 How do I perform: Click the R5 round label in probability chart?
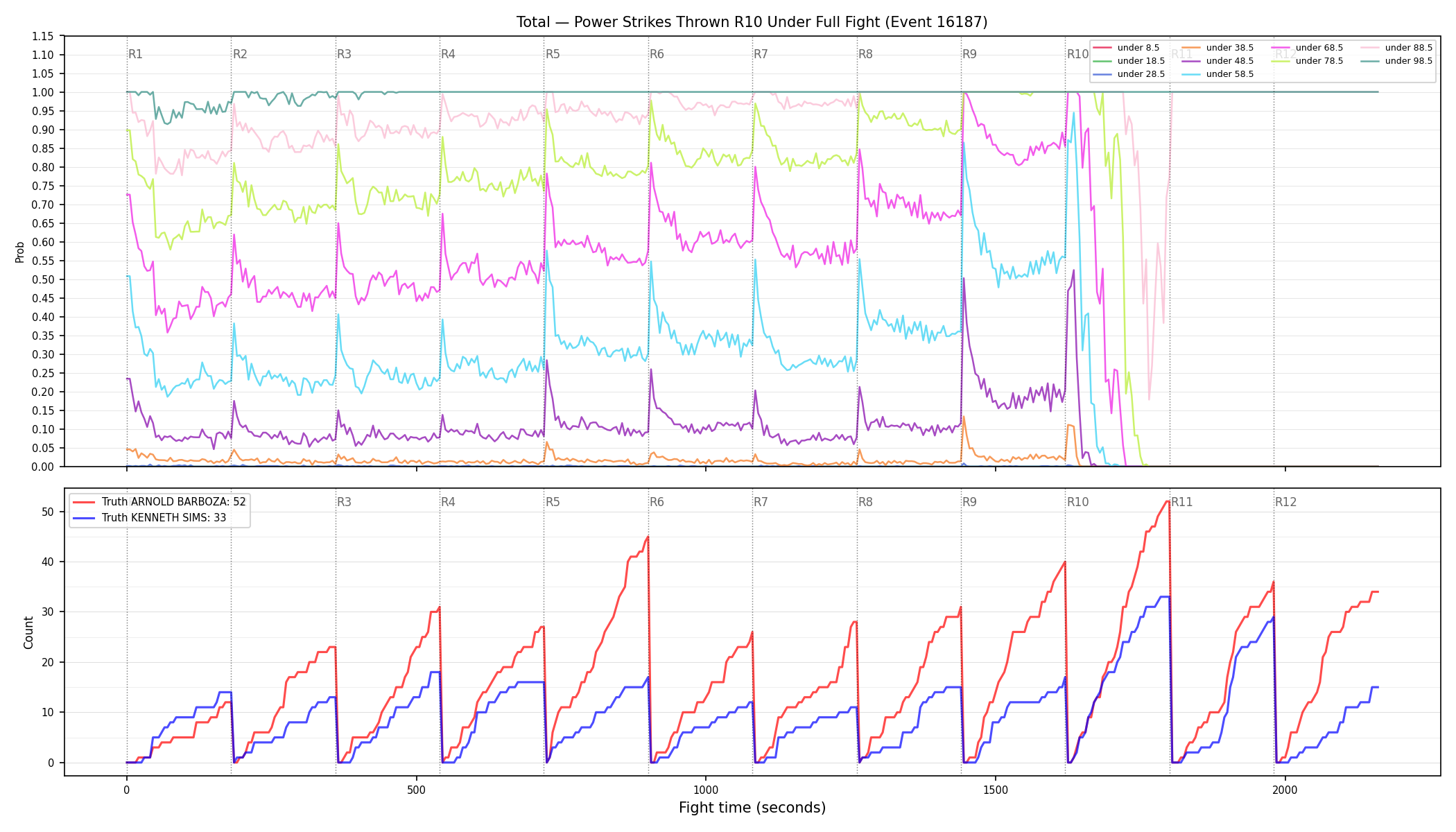click(553, 54)
